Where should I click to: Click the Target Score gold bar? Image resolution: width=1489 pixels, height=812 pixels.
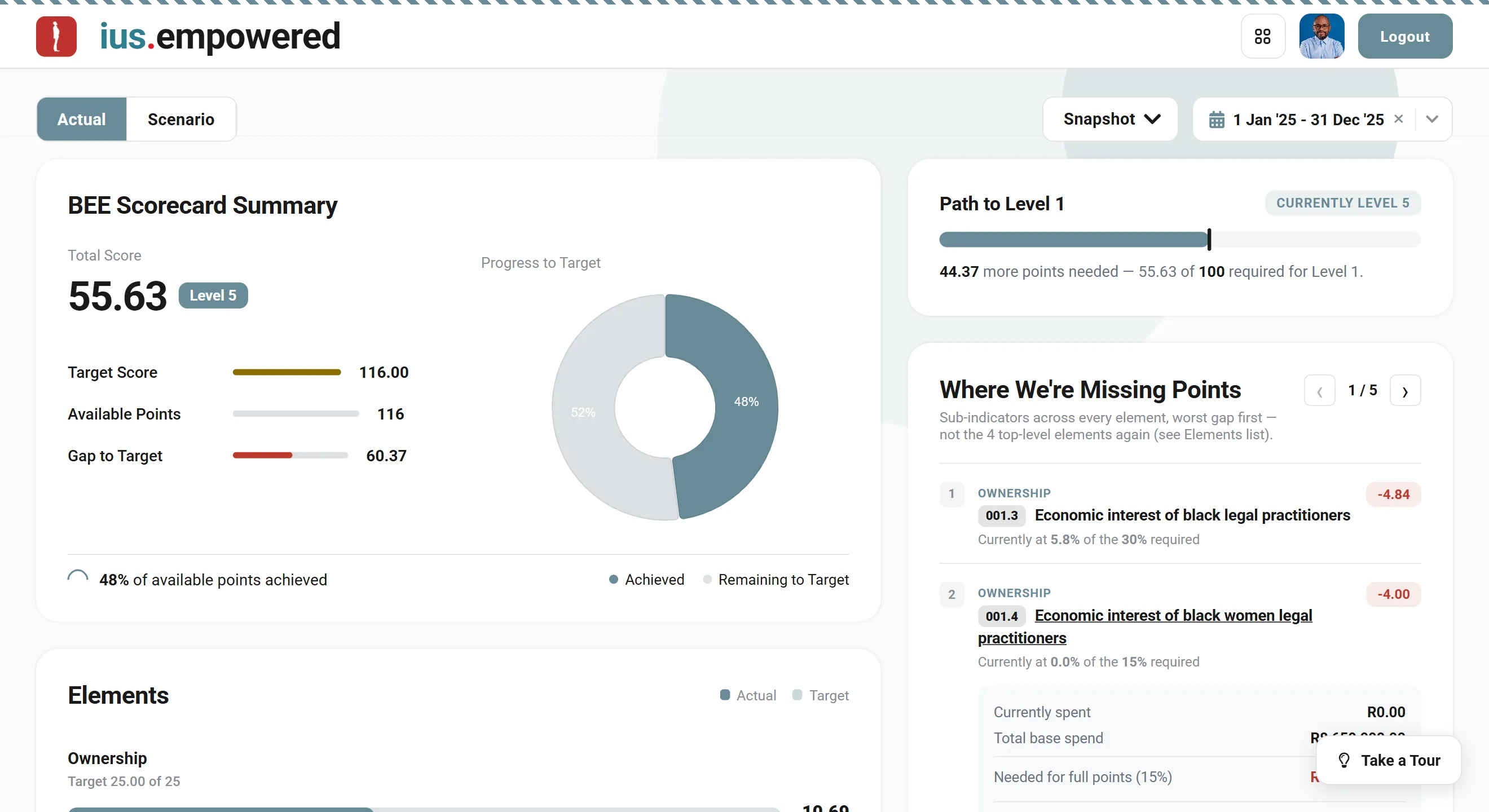[x=287, y=372]
